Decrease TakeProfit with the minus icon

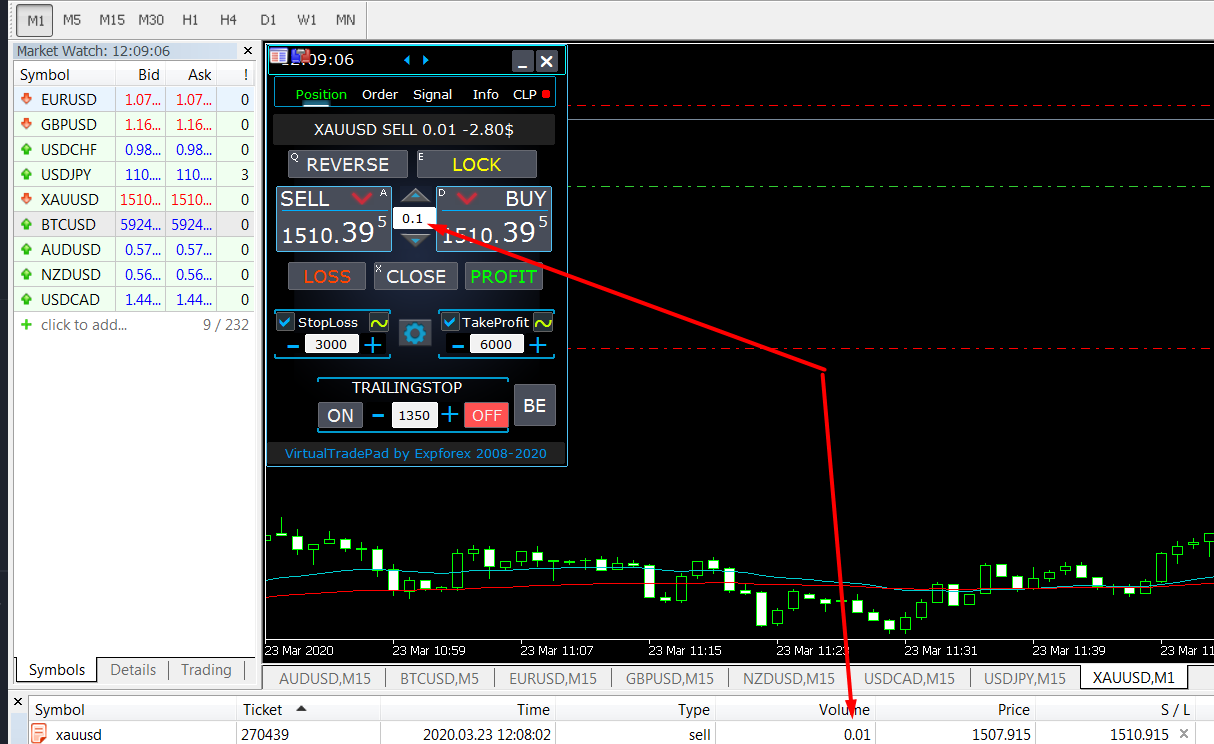(457, 345)
